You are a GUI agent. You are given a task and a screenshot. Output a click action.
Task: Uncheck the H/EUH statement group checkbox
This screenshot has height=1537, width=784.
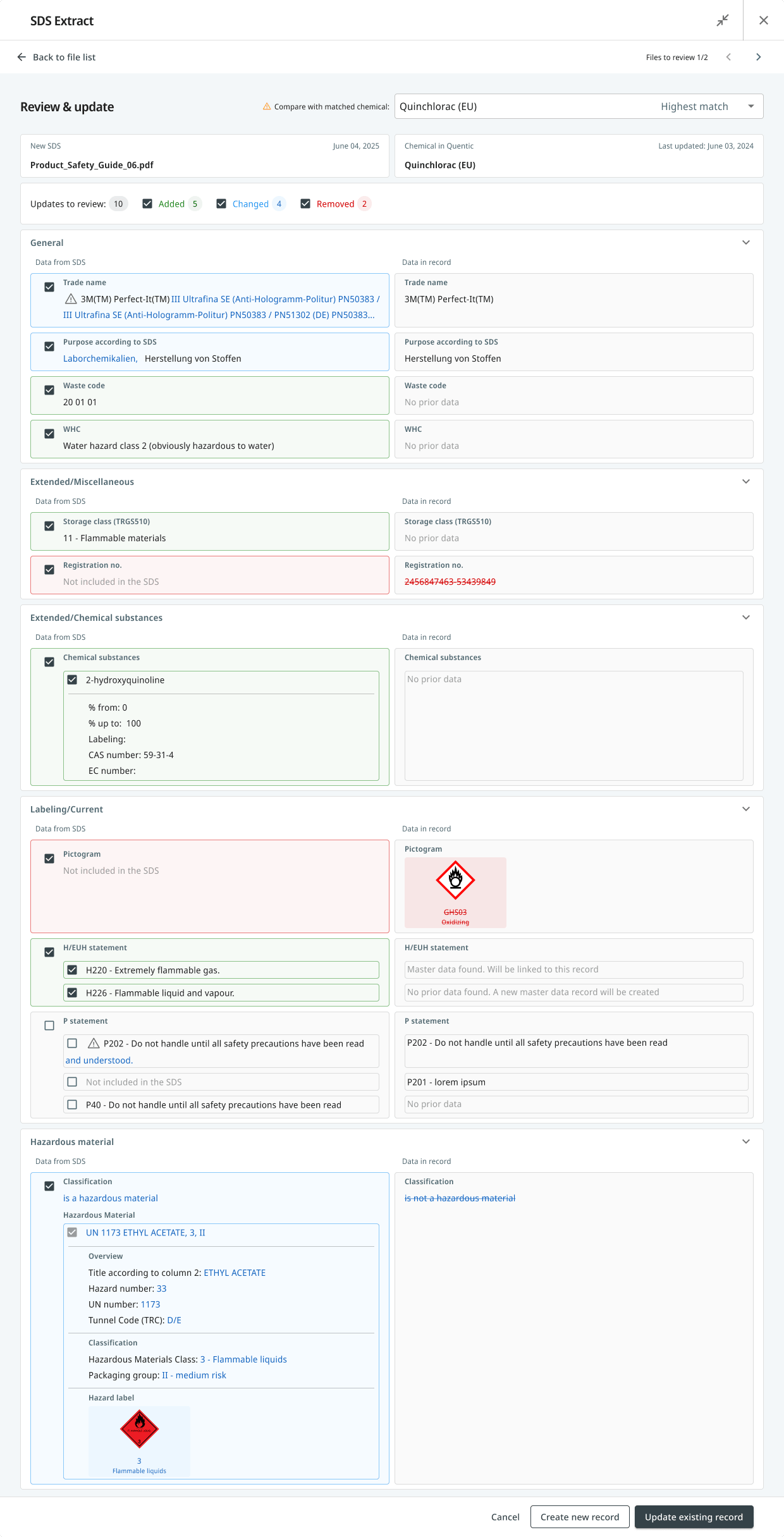49,952
